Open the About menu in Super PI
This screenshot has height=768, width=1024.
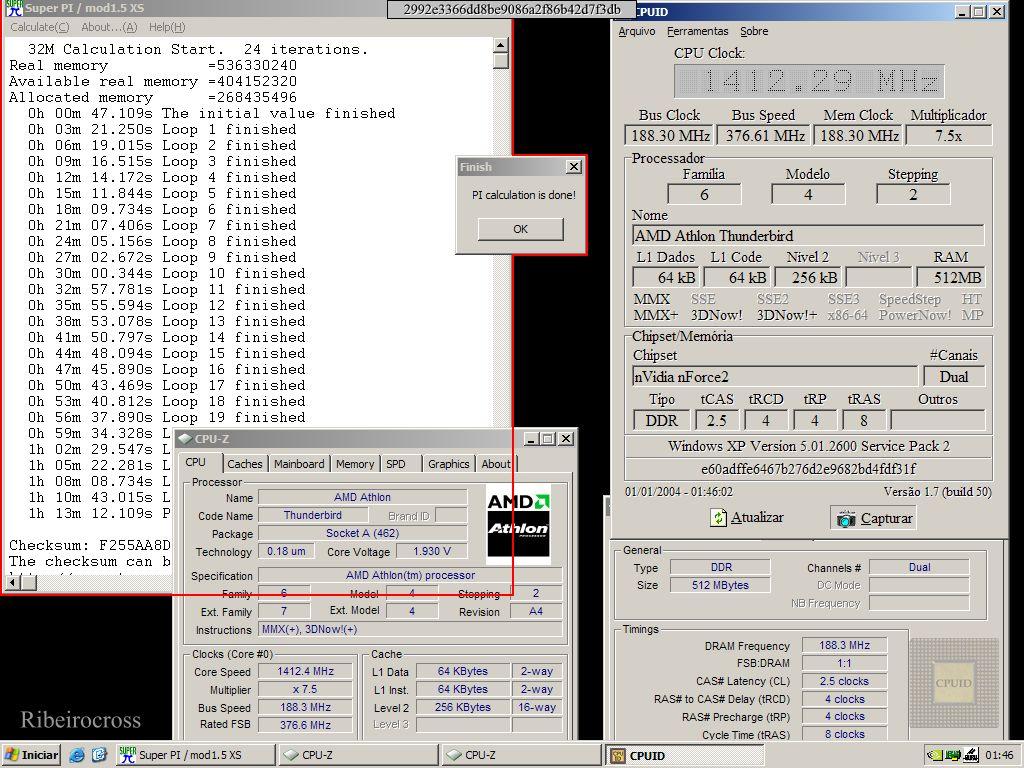(x=109, y=27)
